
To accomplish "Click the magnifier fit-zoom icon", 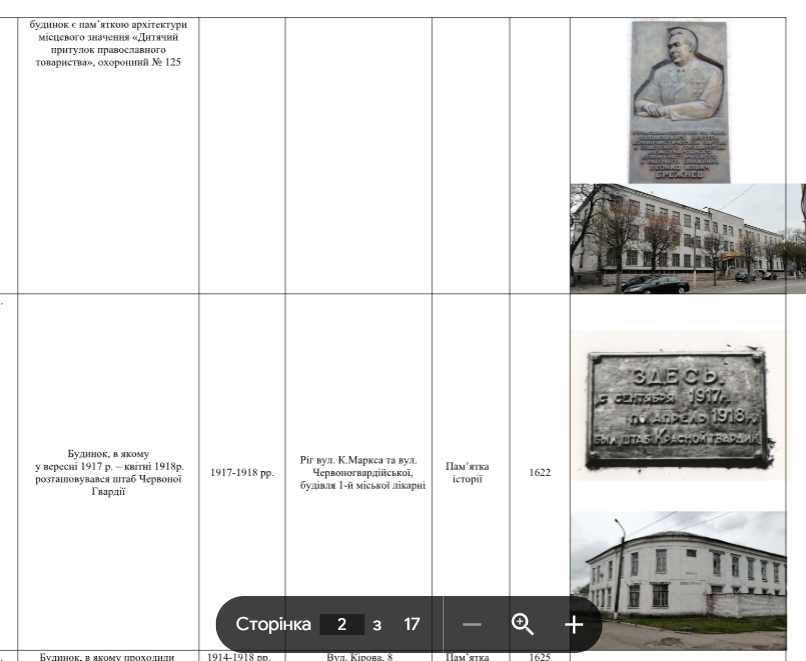I will pyautogui.click(x=522, y=624).
